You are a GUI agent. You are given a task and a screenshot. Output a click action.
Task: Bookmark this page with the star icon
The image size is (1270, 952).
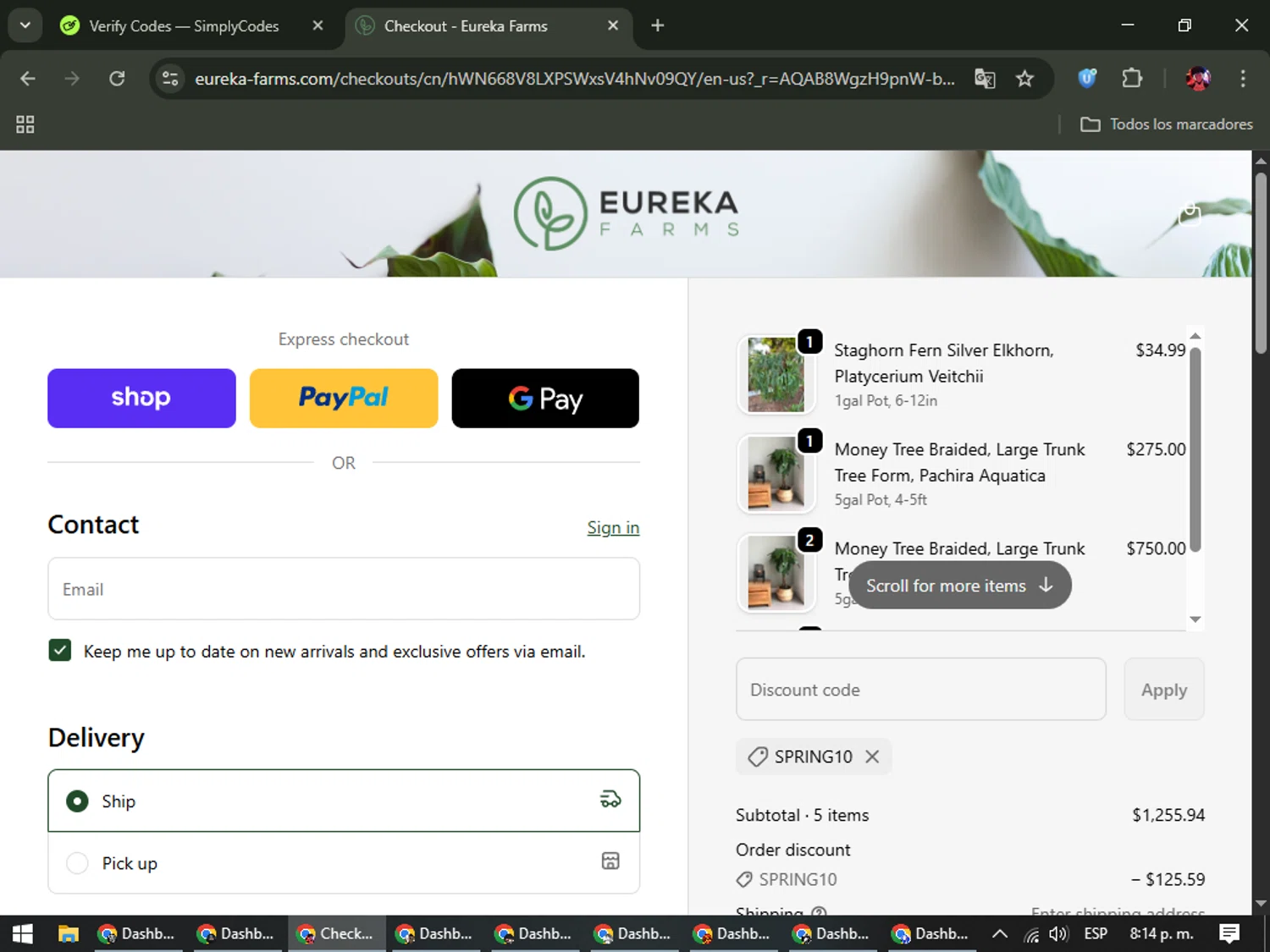pyautogui.click(x=1024, y=79)
